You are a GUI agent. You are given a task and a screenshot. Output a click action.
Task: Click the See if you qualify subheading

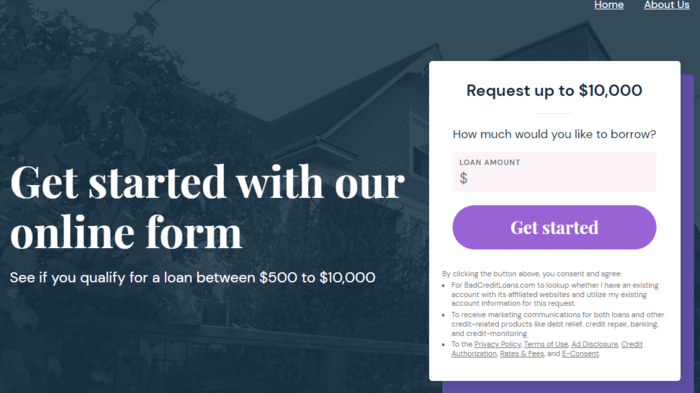(192, 278)
